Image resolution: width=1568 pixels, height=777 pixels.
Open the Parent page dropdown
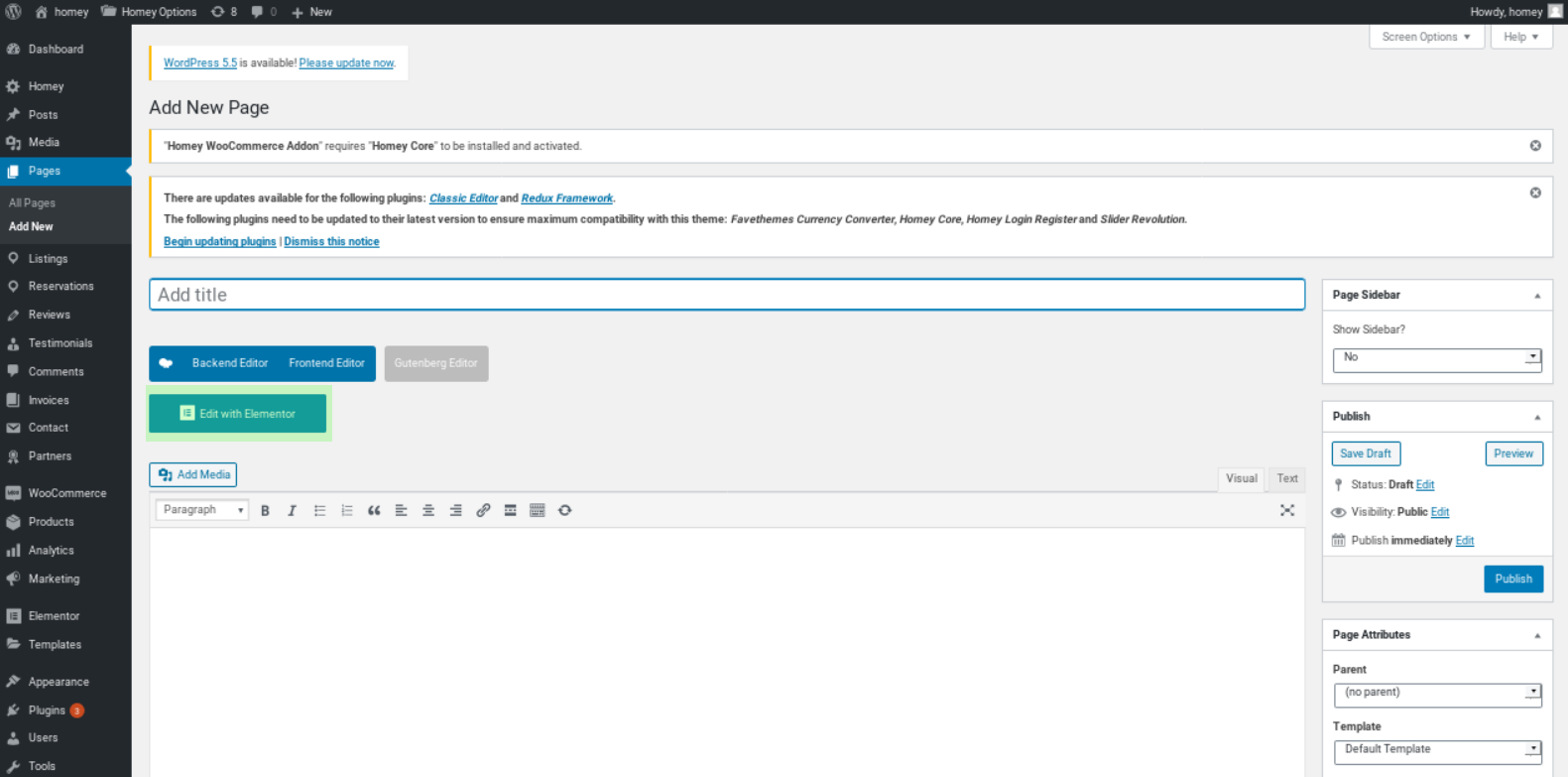coord(1437,694)
